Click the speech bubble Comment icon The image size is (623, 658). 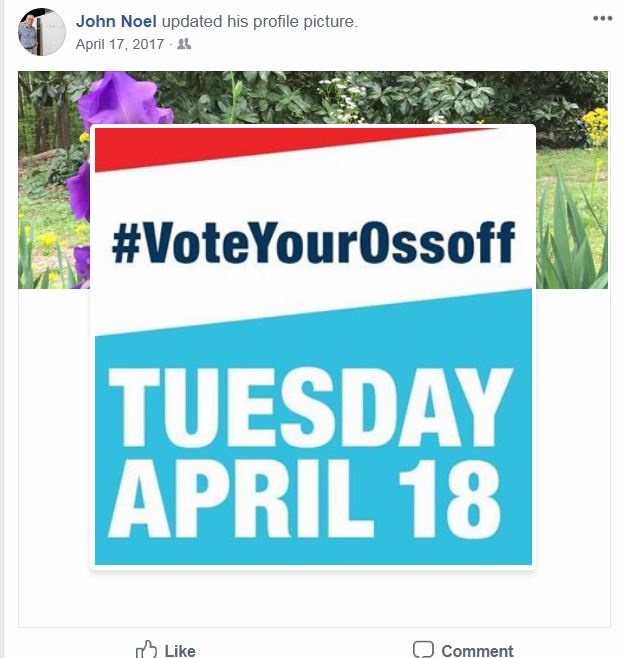pos(423,649)
